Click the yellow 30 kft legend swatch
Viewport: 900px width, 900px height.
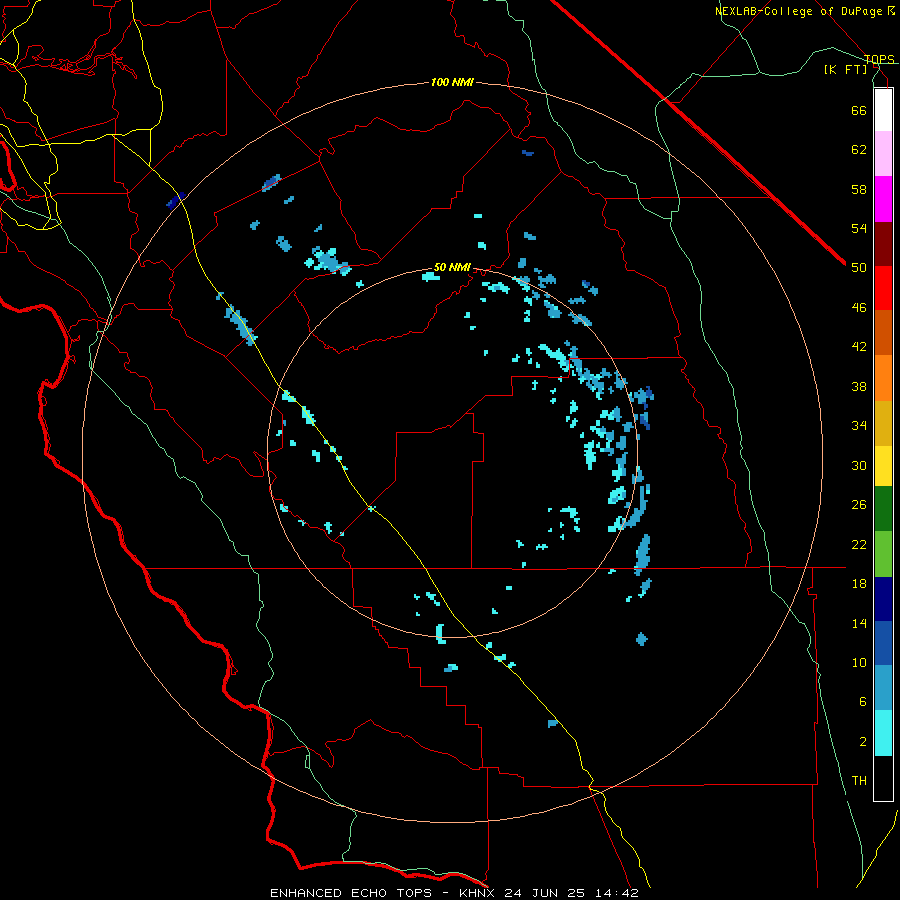point(883,466)
